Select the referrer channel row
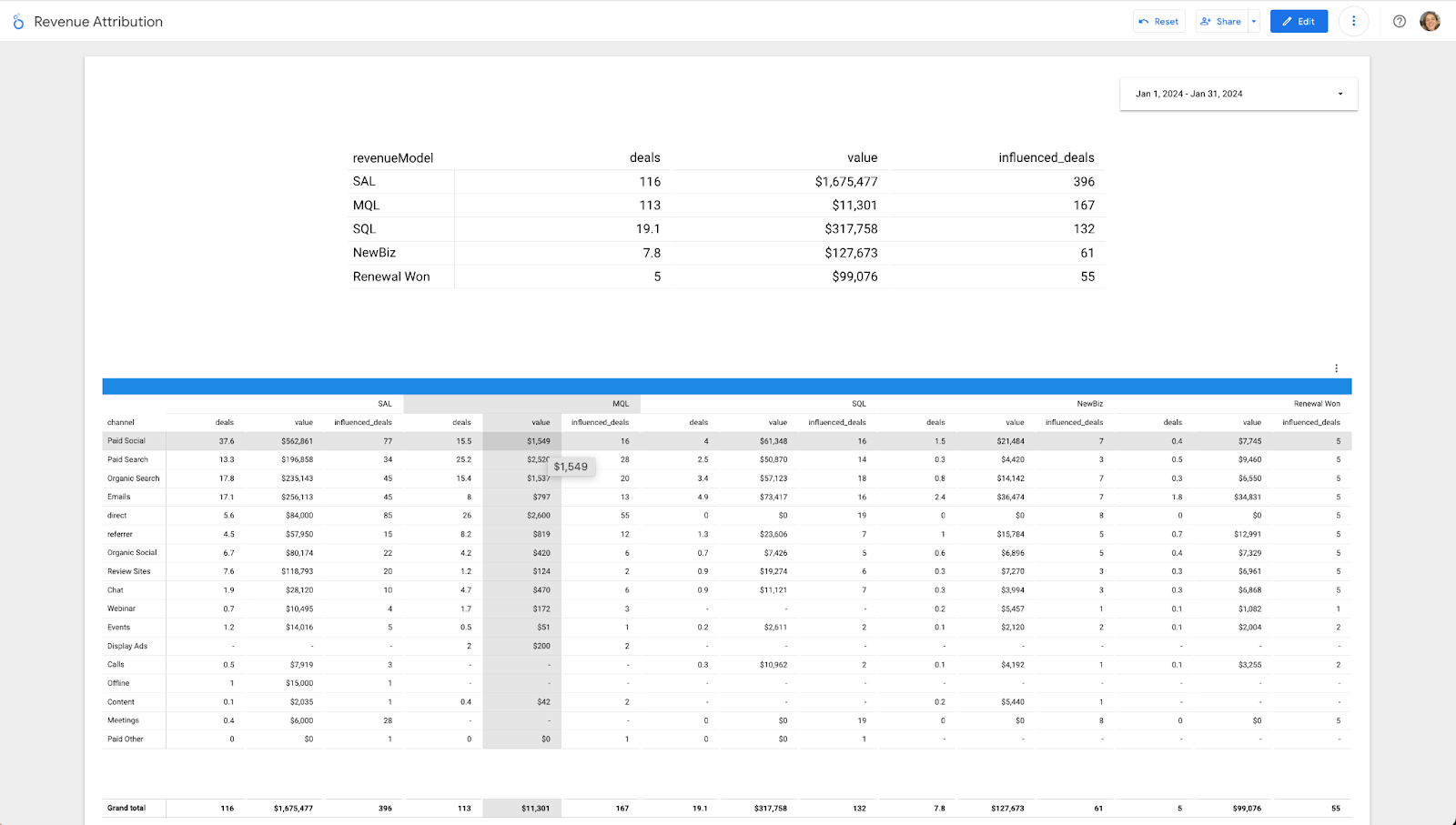Screen dimensions: 1456x825 tap(727, 534)
